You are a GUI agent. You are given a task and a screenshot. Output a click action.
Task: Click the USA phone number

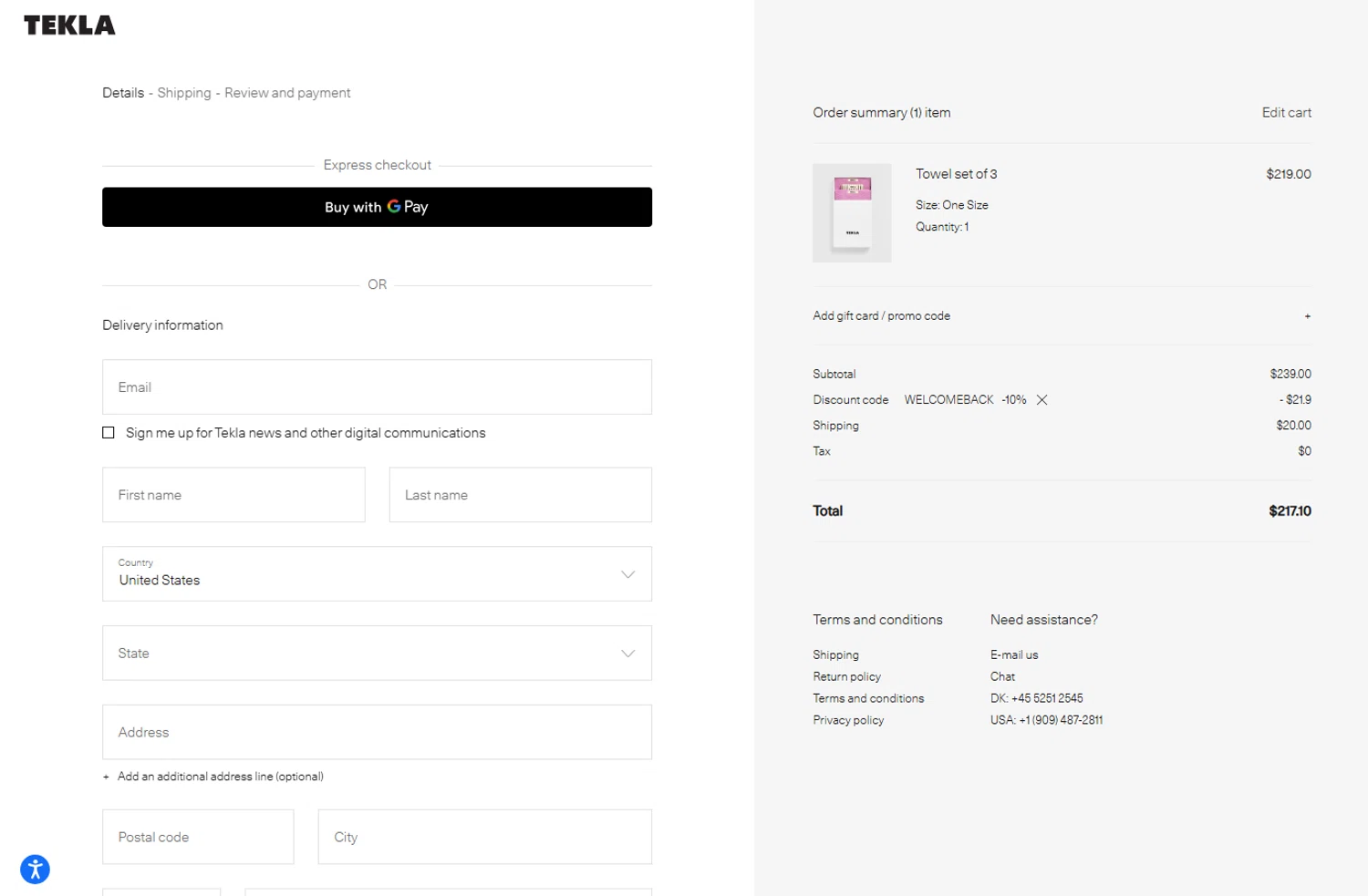pos(1046,721)
